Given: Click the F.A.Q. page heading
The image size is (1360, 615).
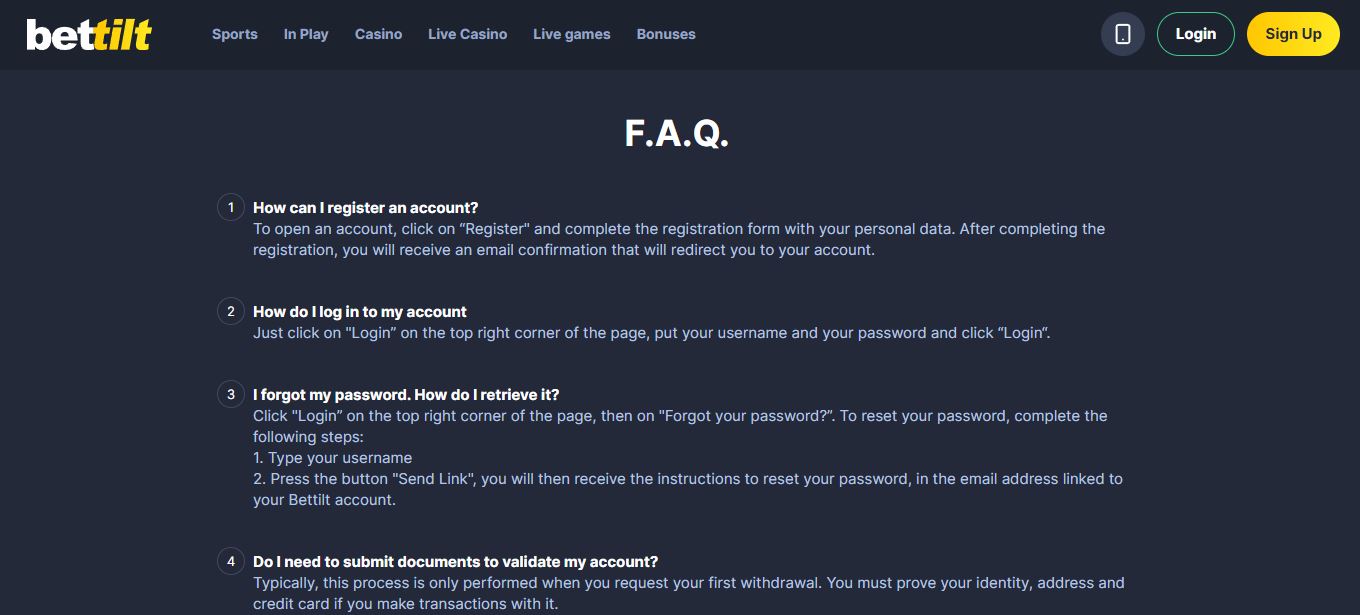Looking at the screenshot, I should 677,133.
